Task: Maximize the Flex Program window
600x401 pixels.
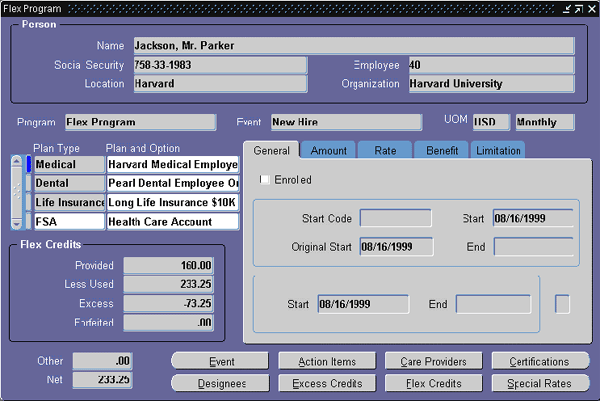Action: tap(579, 8)
